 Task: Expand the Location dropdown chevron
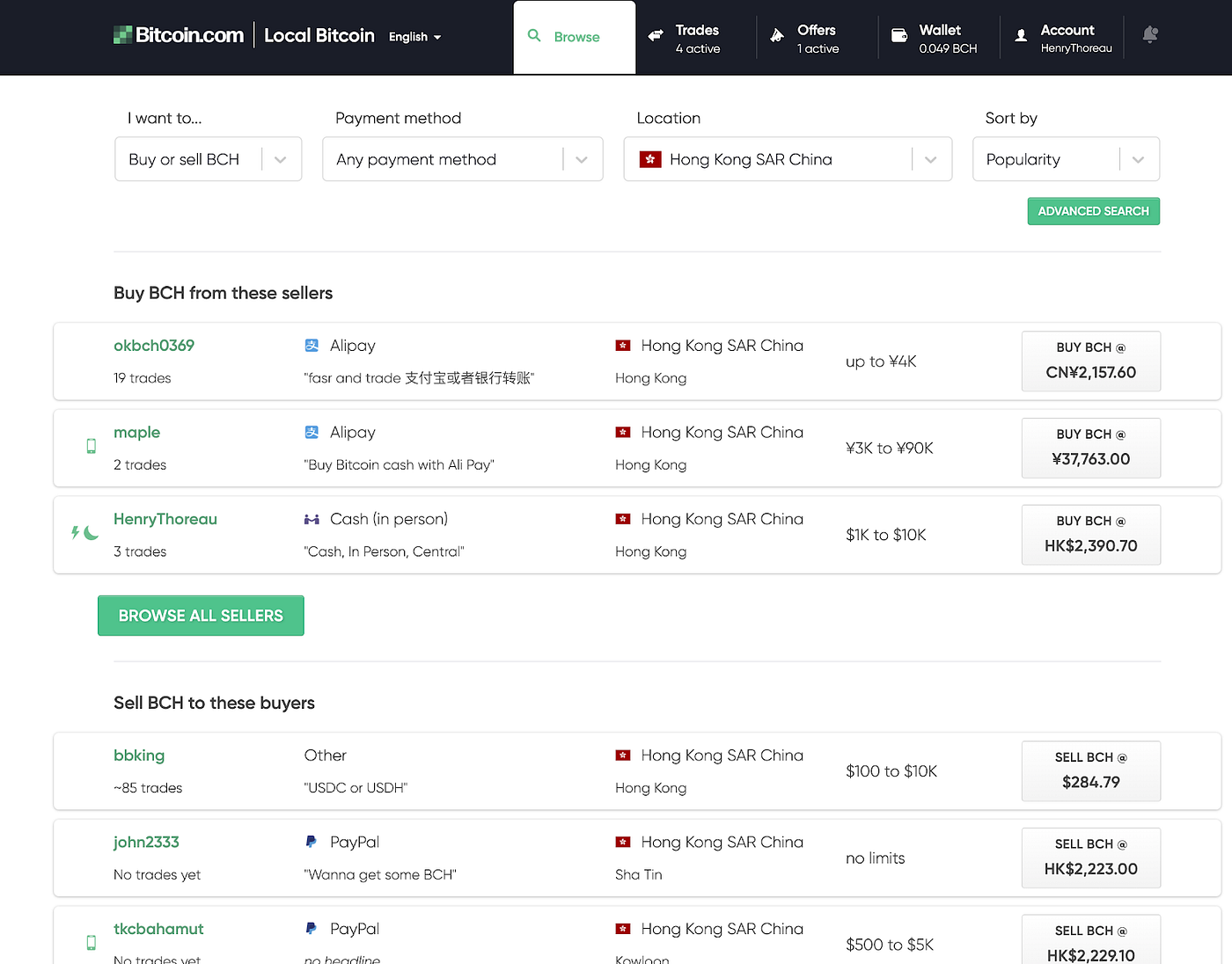click(931, 160)
